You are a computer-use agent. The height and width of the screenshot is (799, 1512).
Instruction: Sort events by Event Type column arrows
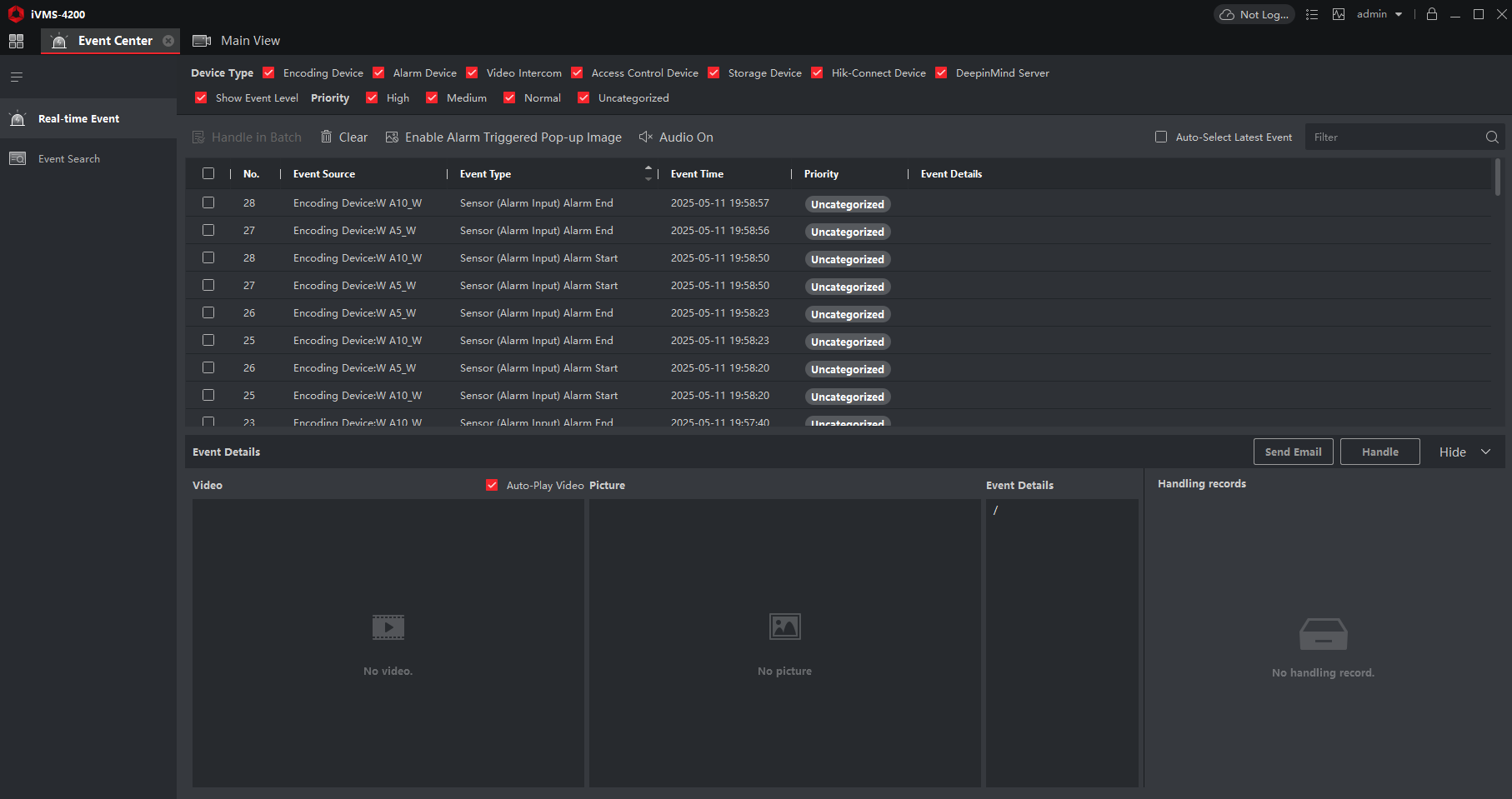pos(648,173)
